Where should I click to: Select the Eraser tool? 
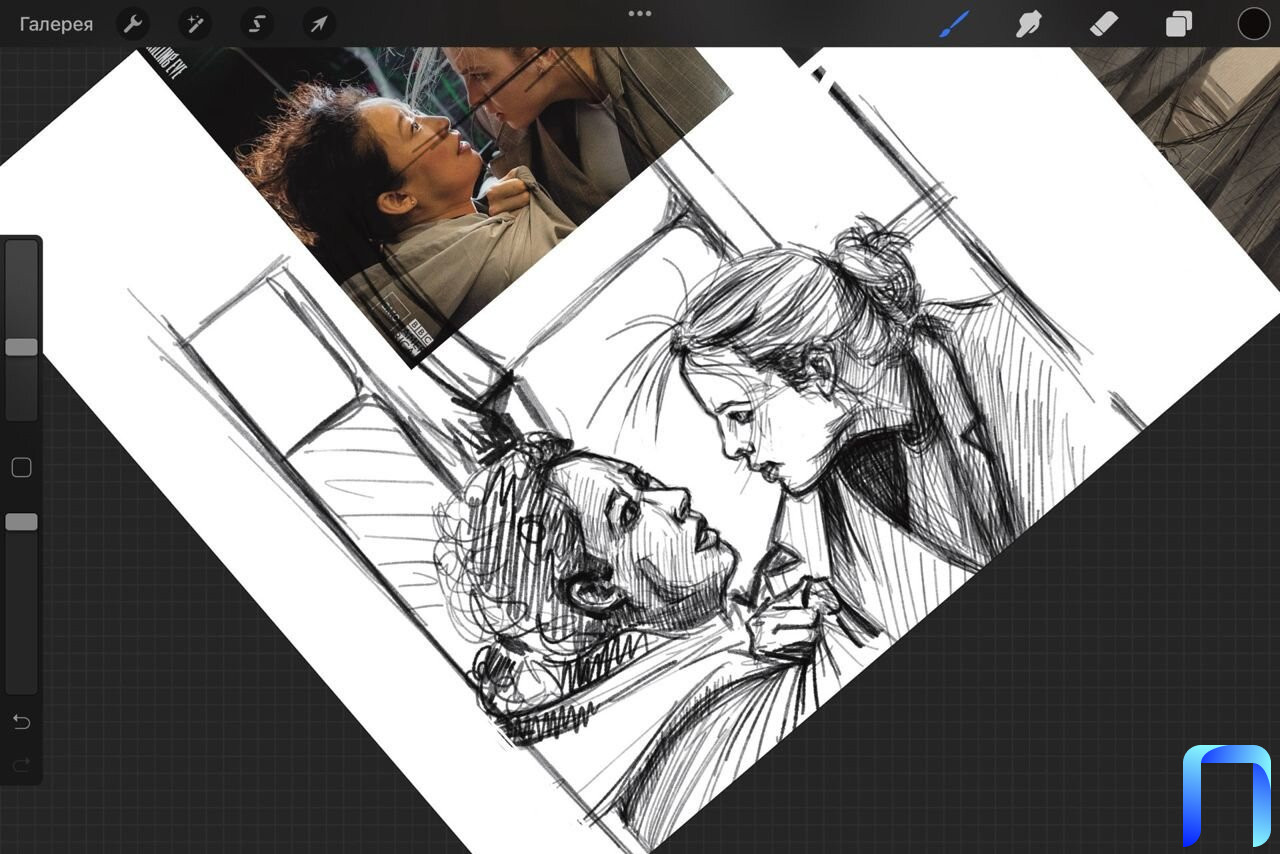[1103, 24]
